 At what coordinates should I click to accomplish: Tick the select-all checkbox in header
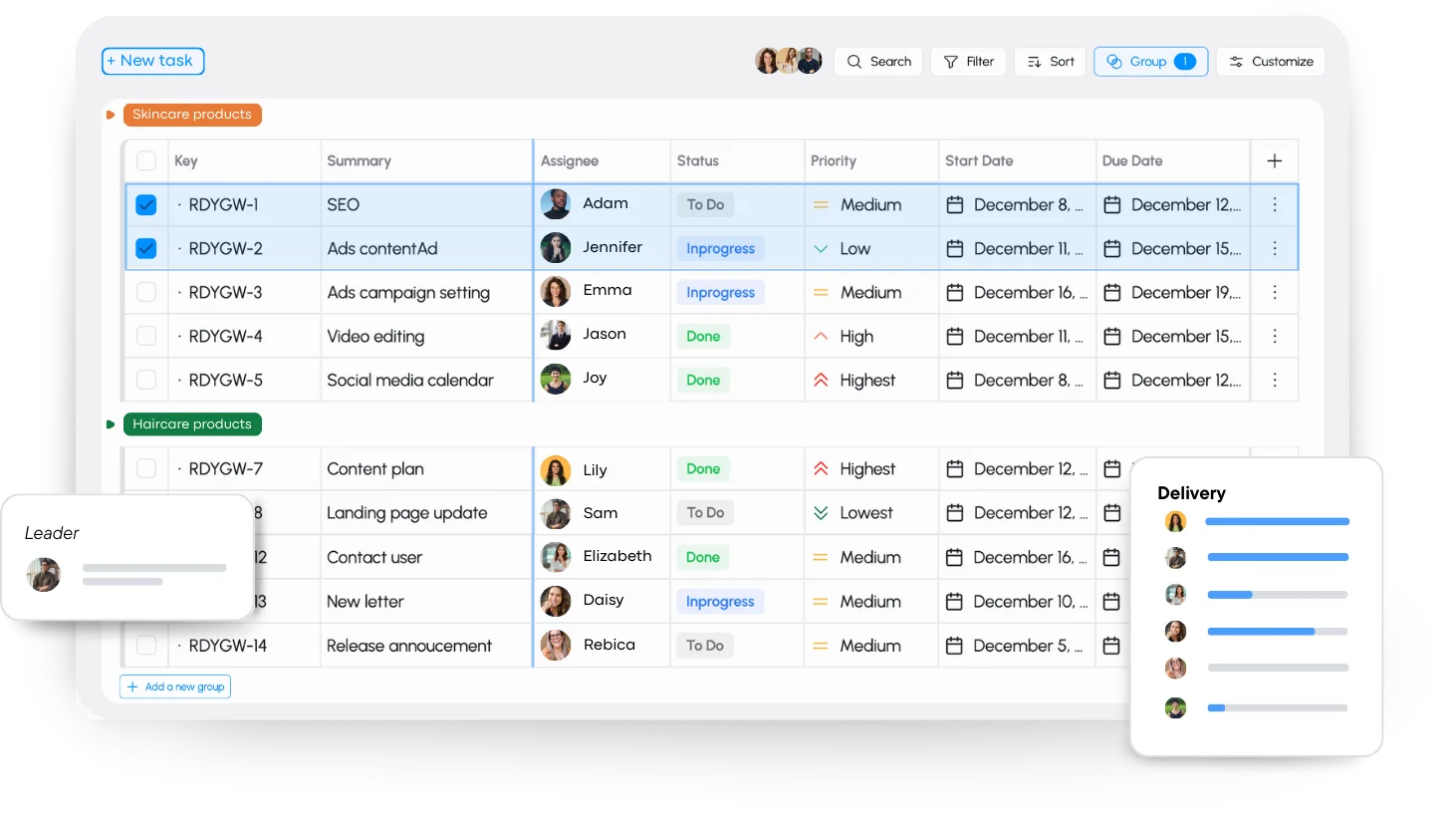146,161
